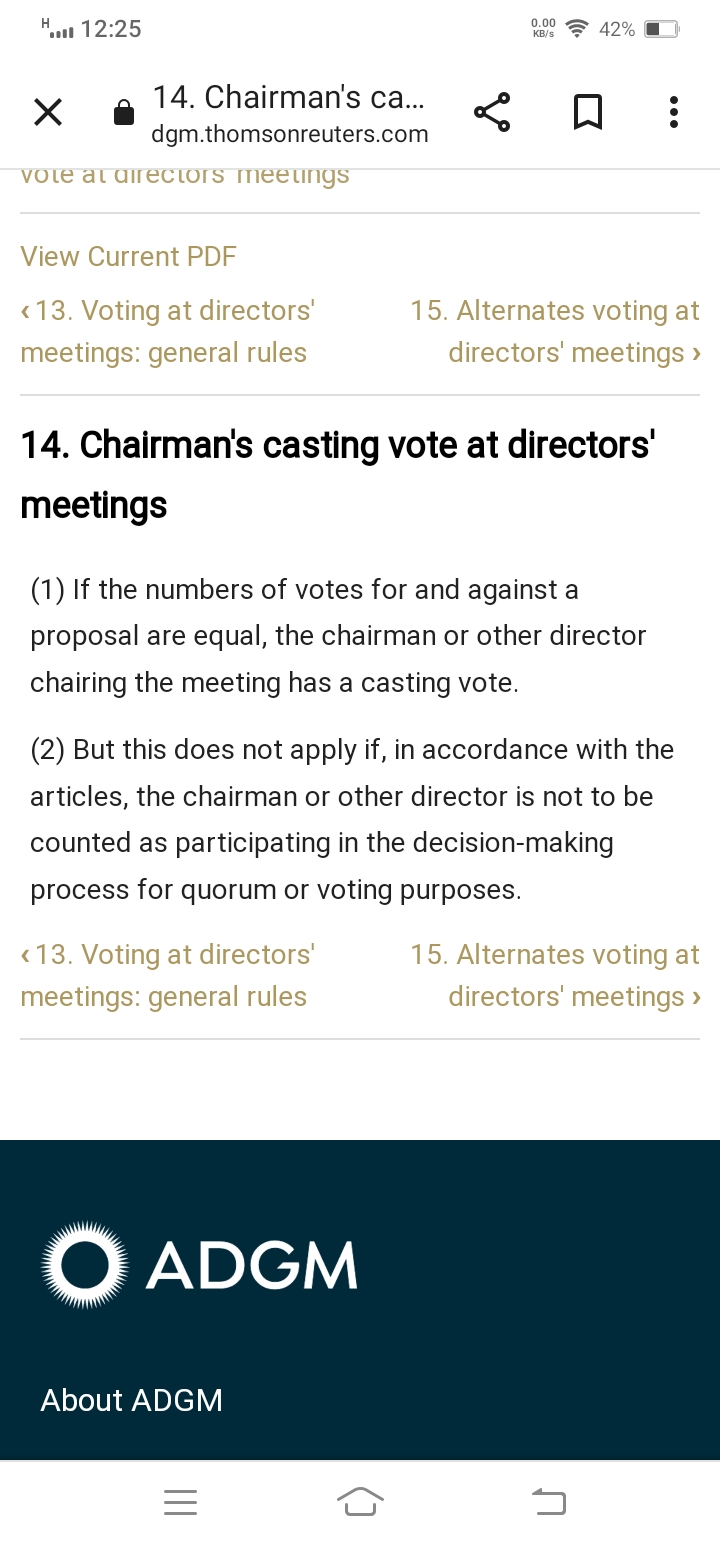
Task: Open About ADGM footer item
Action: (x=132, y=1400)
